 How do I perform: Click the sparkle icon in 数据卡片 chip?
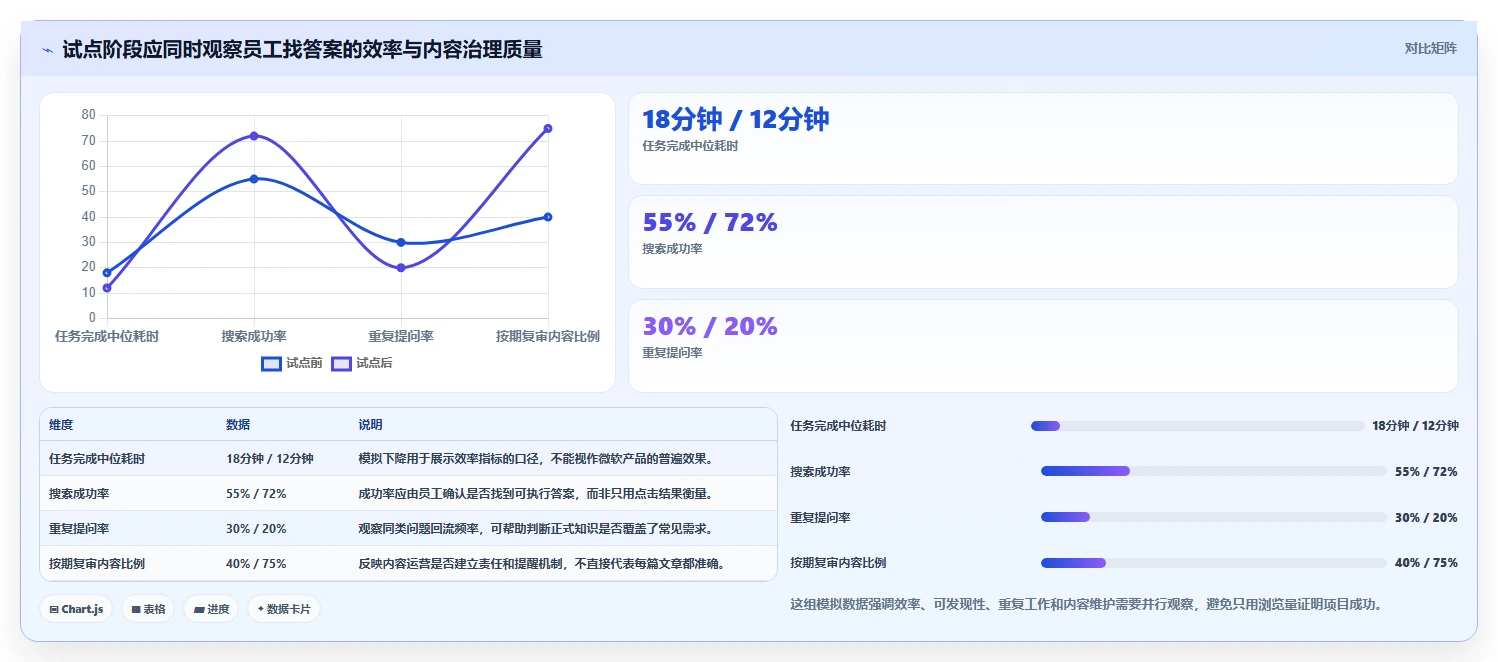coord(260,609)
